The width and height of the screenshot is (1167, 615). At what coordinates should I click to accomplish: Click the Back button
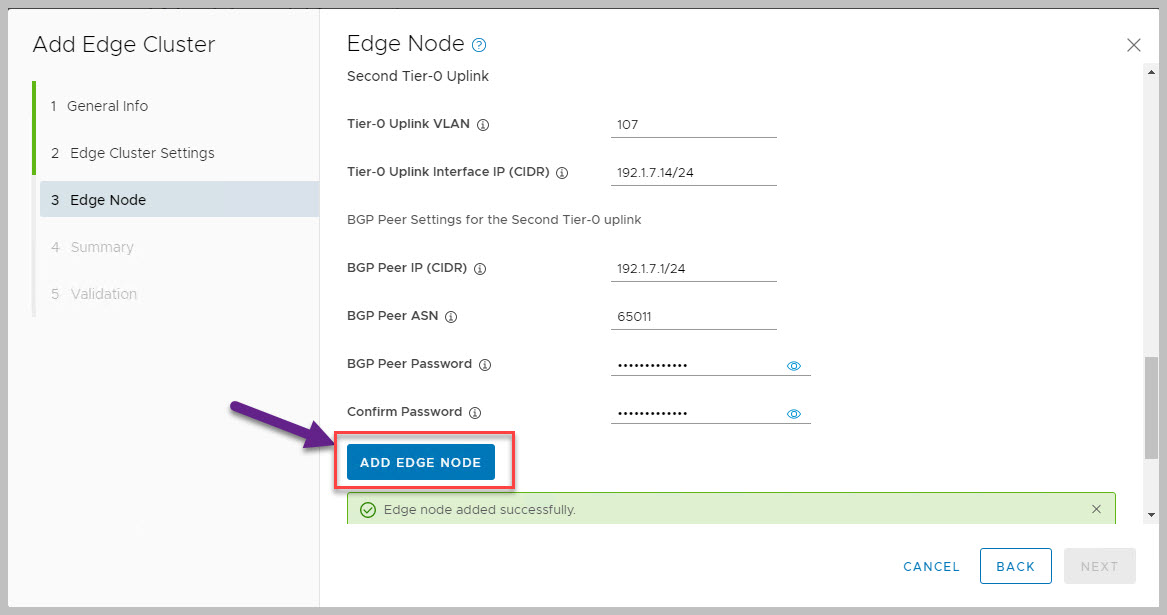[1015, 566]
